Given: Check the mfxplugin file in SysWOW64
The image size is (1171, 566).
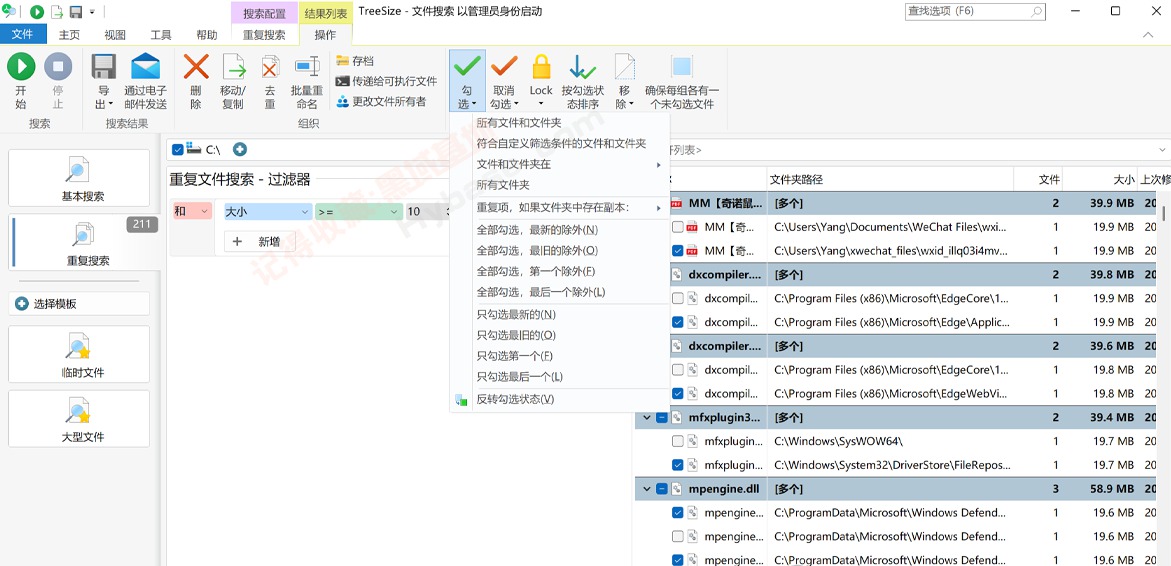Looking at the screenshot, I should click(x=677, y=441).
